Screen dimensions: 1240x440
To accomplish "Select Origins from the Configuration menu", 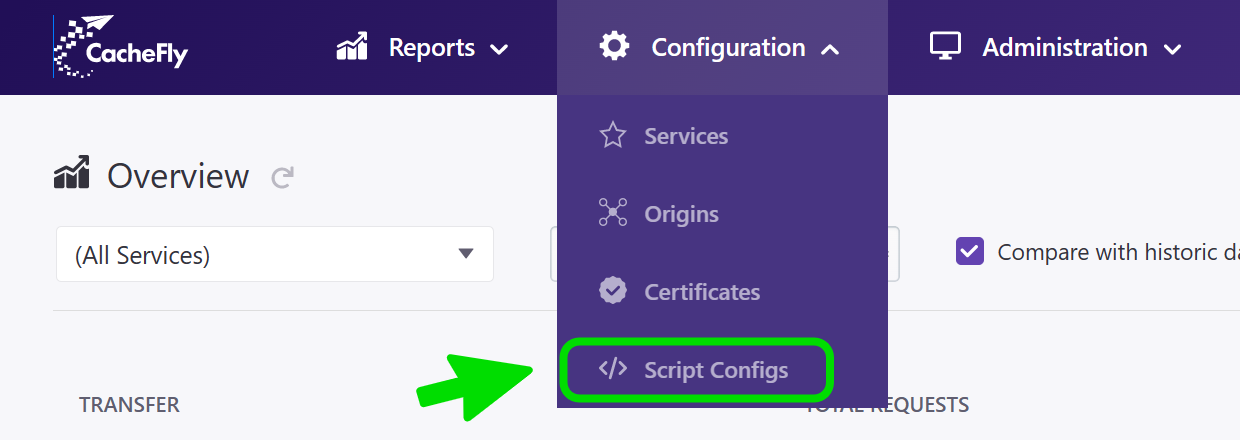I will pyautogui.click(x=681, y=214).
